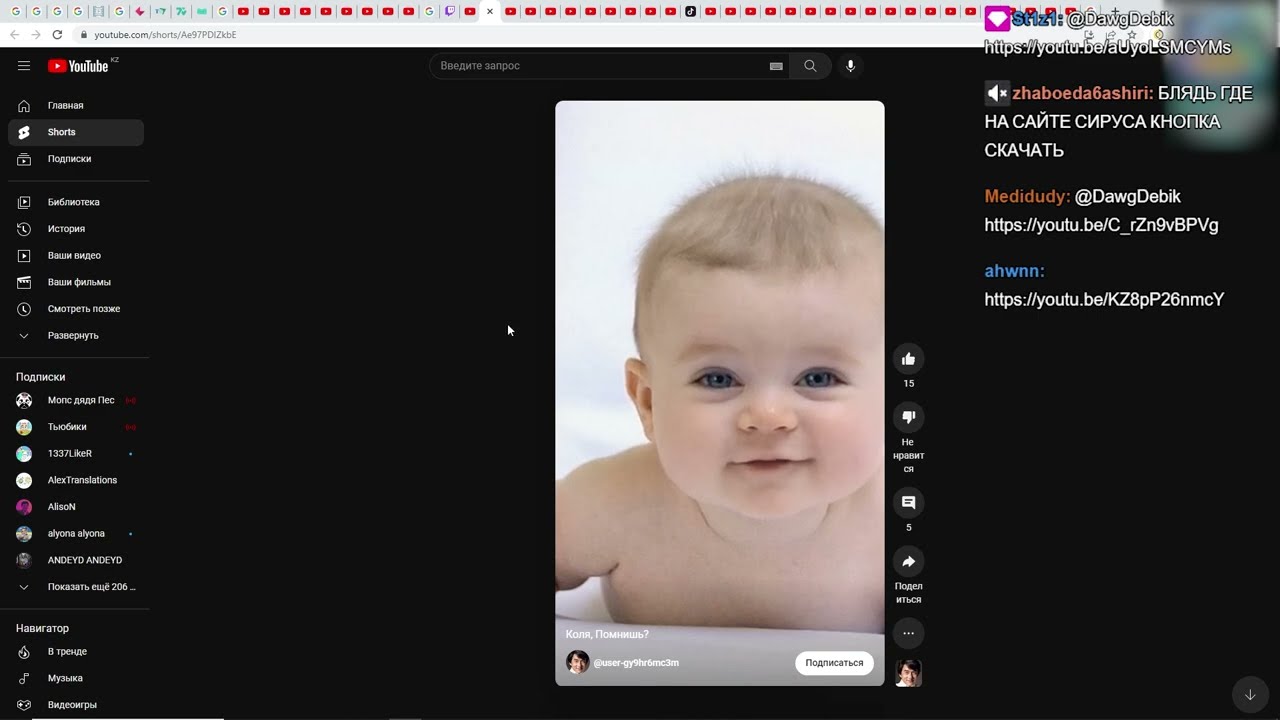Image resolution: width=1280 pixels, height=720 pixels.
Task: Go to the next short with down arrow
Action: tap(1250, 695)
